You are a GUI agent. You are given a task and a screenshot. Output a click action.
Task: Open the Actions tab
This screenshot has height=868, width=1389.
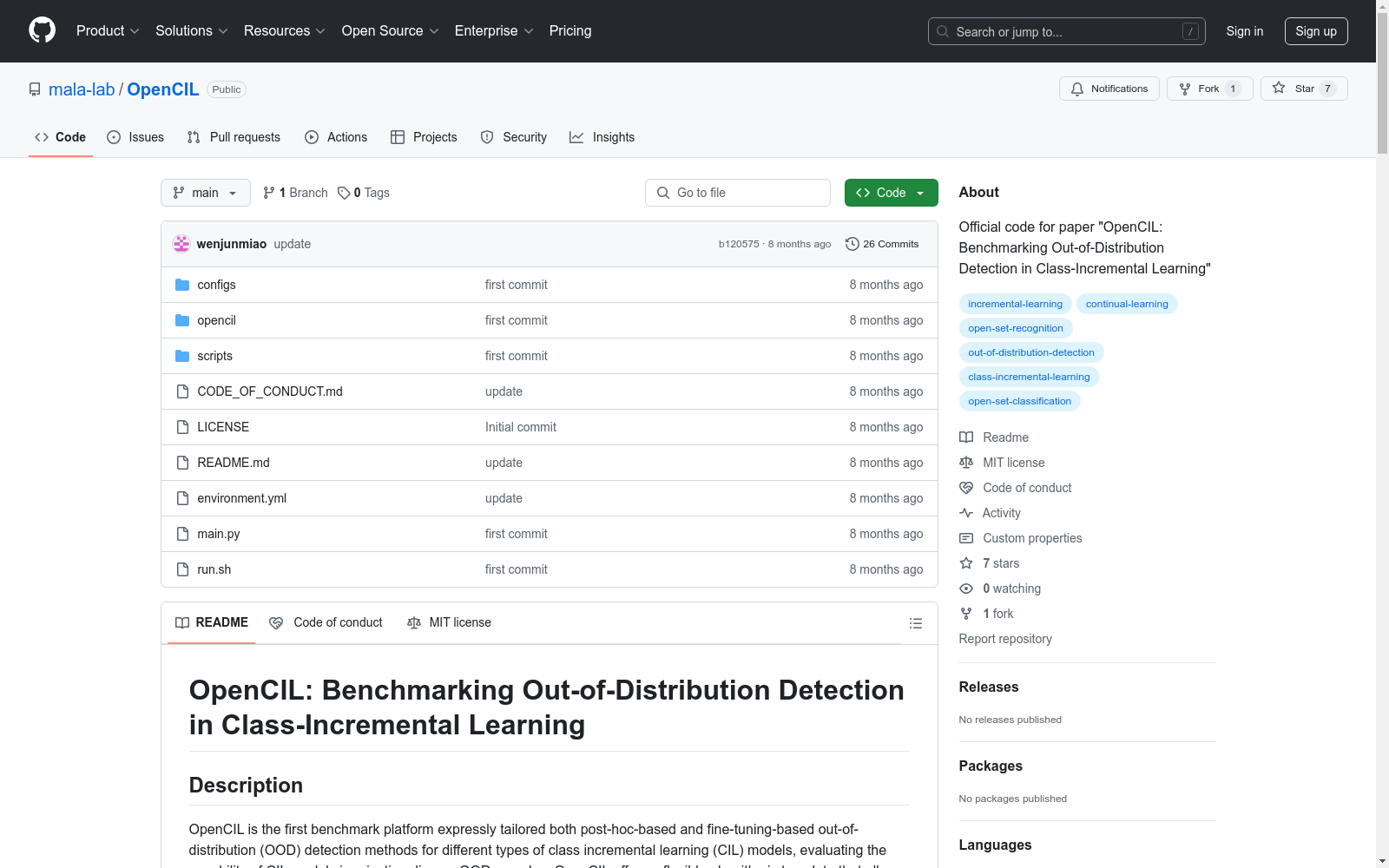click(x=336, y=137)
